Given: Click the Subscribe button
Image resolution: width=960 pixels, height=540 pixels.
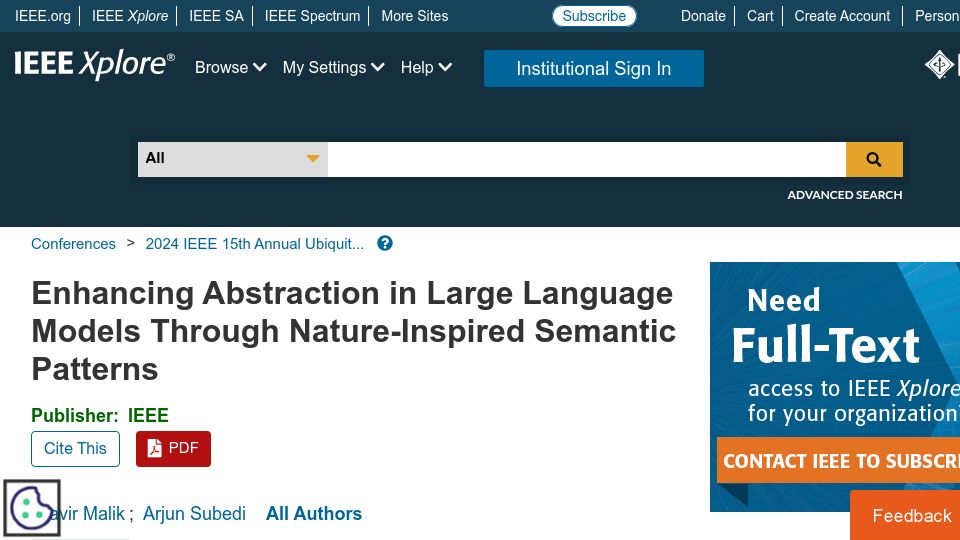Looking at the screenshot, I should (594, 16).
